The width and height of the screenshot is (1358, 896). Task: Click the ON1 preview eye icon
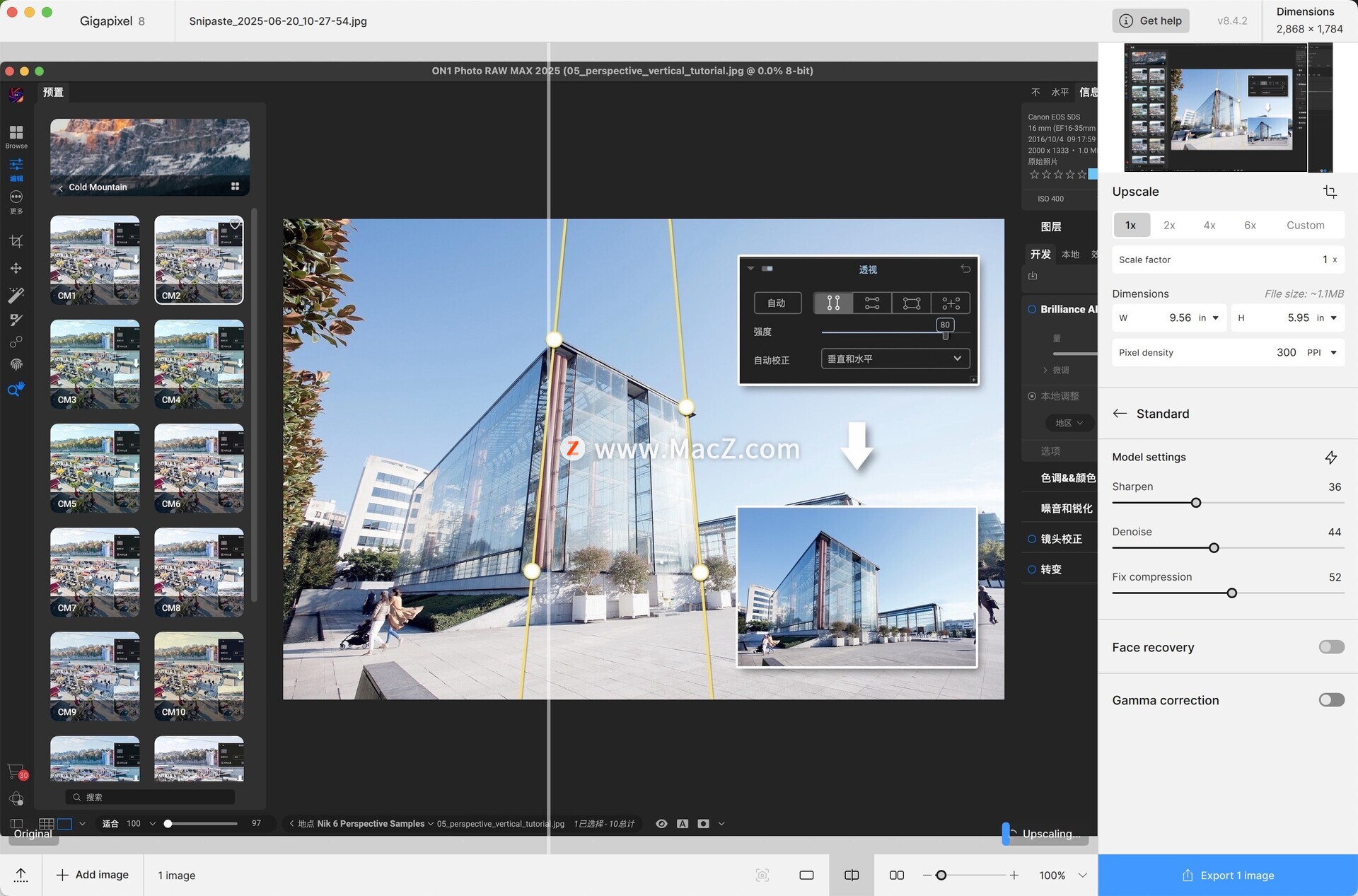point(661,824)
